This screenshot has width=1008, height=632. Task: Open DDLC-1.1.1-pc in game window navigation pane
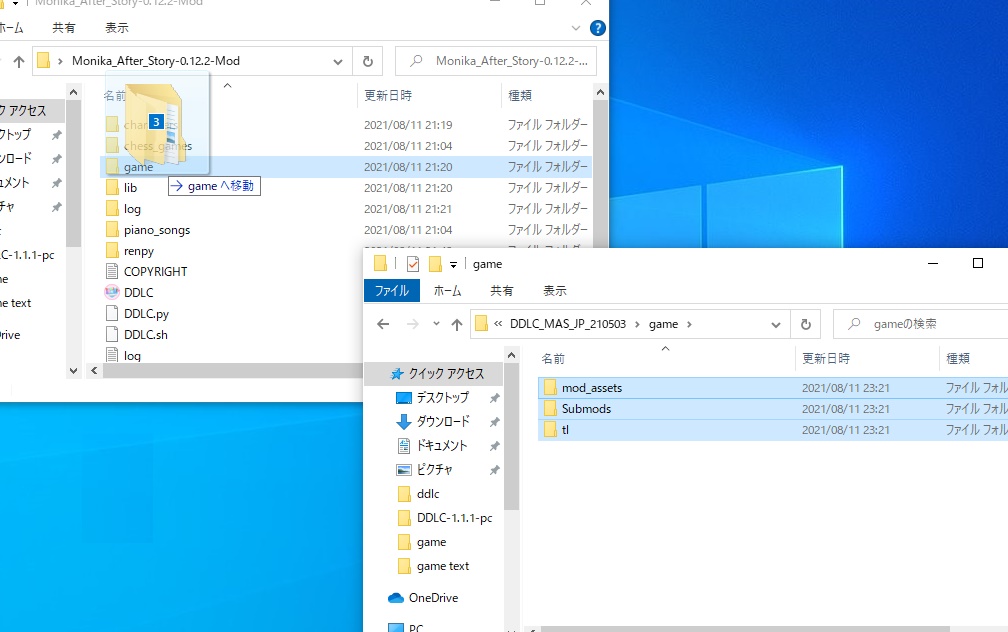[454, 518]
